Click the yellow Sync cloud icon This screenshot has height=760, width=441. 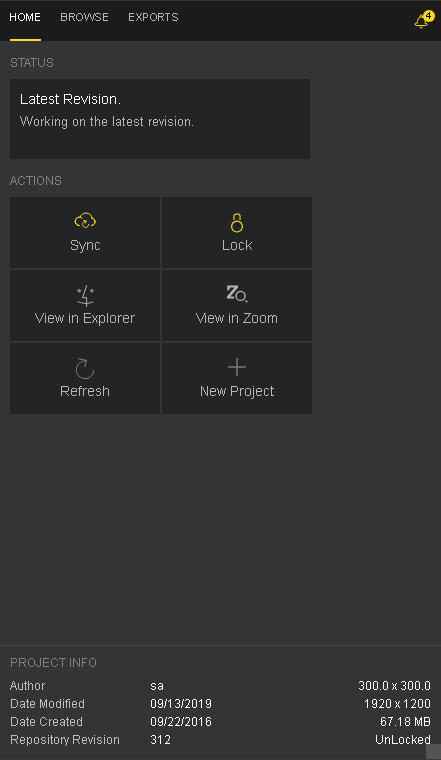tap(85, 221)
